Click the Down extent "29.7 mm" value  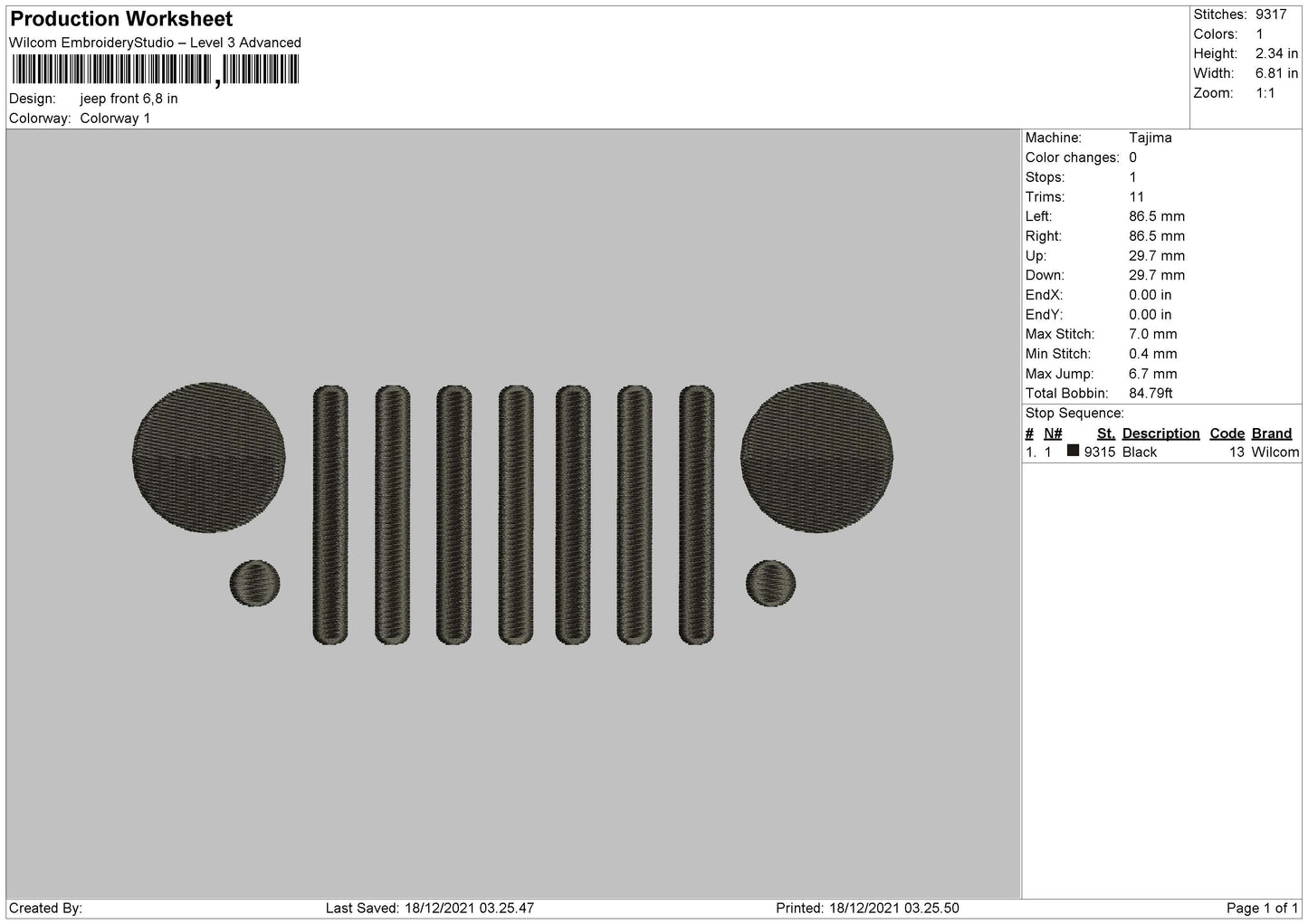[x=1157, y=275]
